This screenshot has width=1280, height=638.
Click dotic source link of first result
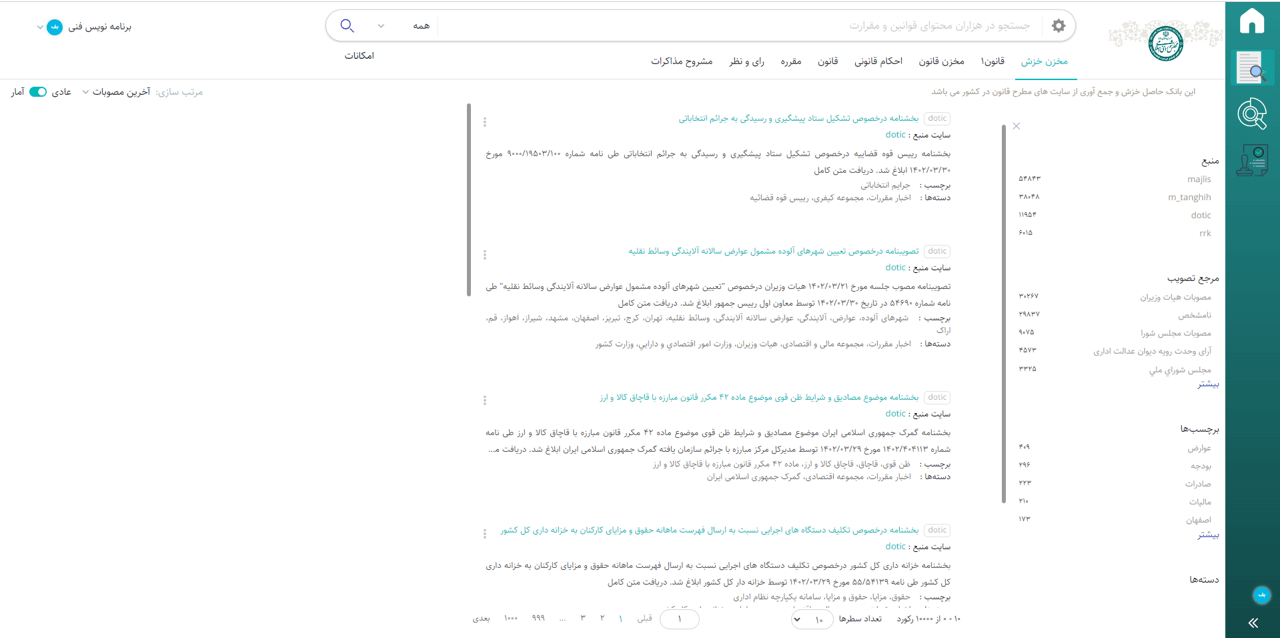click(x=895, y=134)
